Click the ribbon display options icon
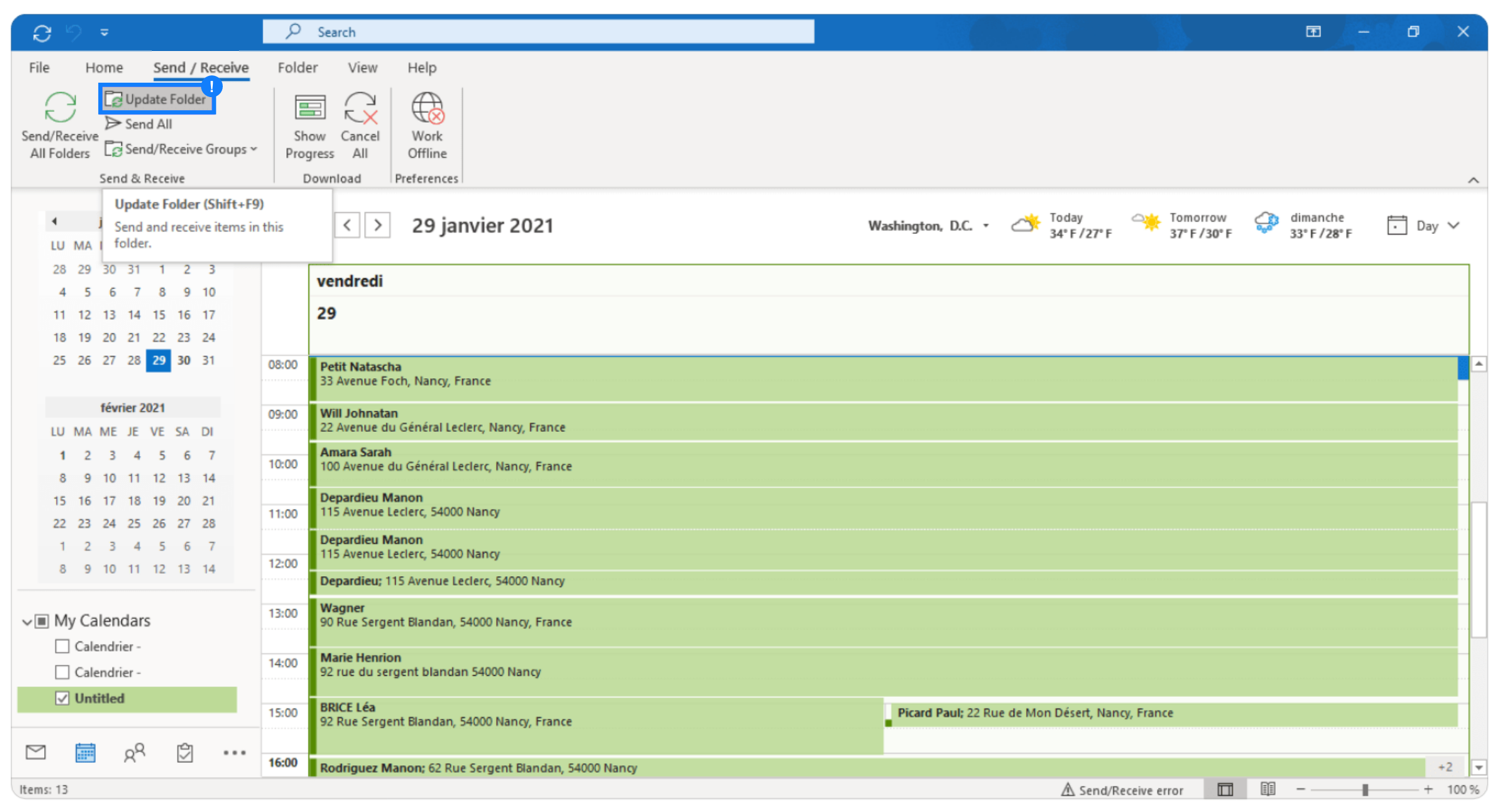The width and height of the screenshot is (1499, 812). (x=1313, y=32)
